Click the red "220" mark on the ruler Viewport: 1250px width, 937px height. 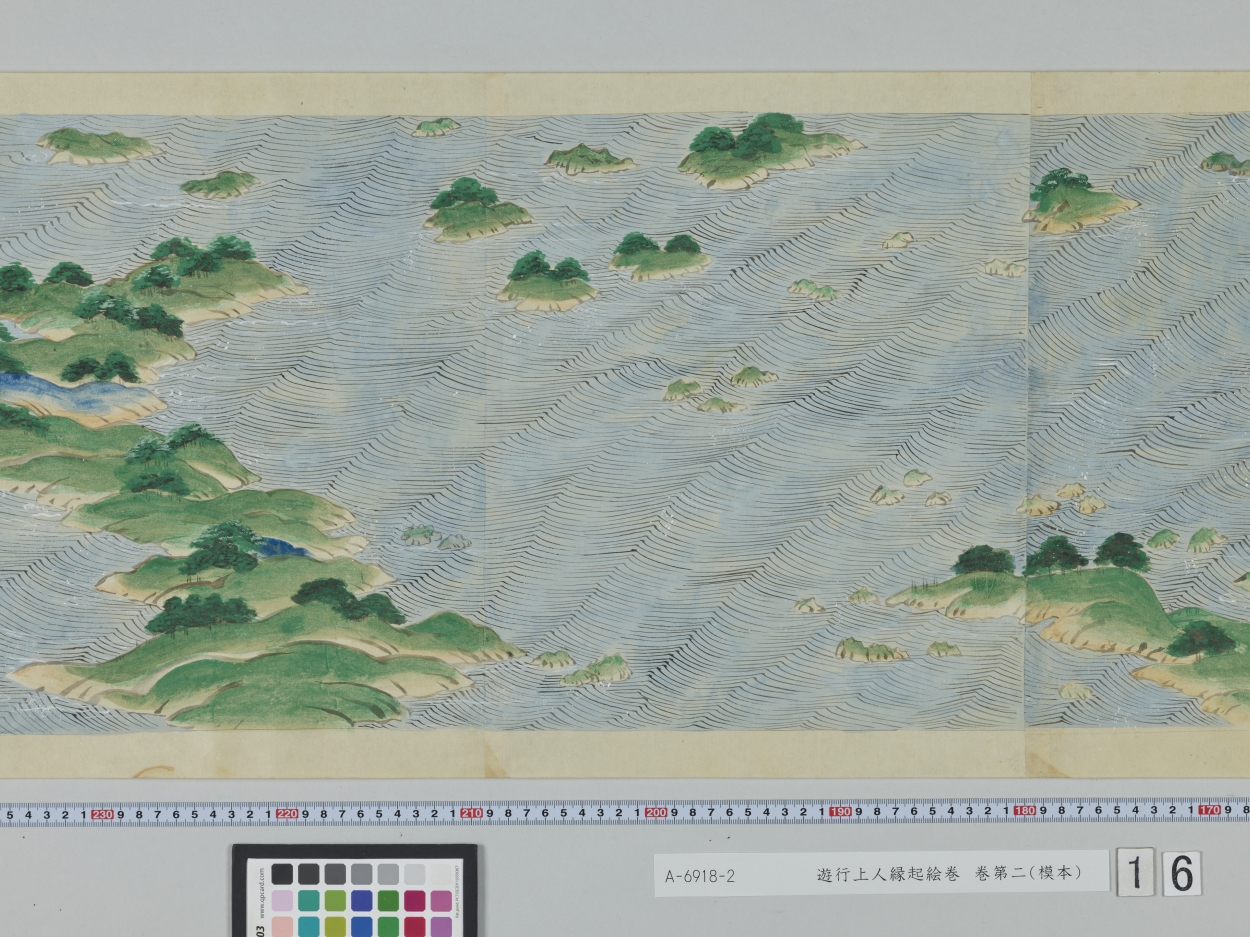[x=287, y=814]
